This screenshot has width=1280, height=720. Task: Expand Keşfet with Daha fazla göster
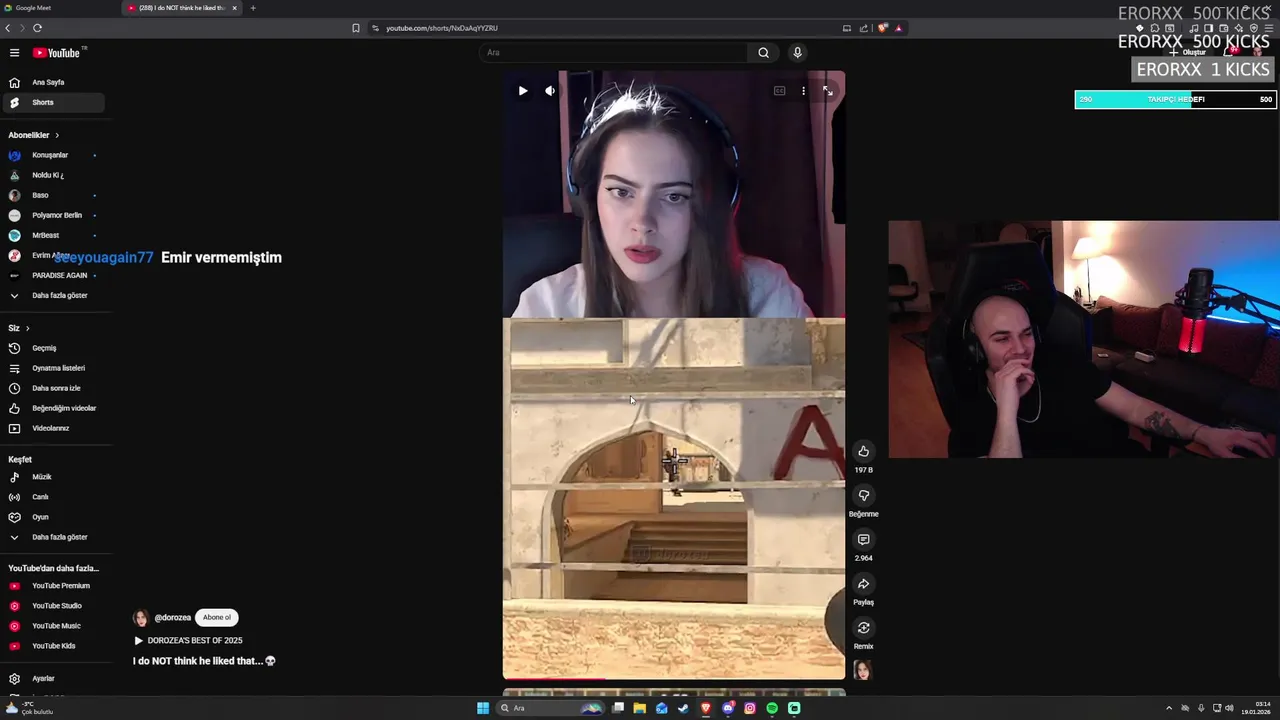52,537
